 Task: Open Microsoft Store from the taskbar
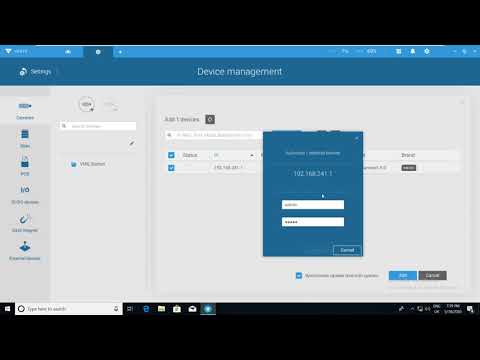click(x=177, y=309)
